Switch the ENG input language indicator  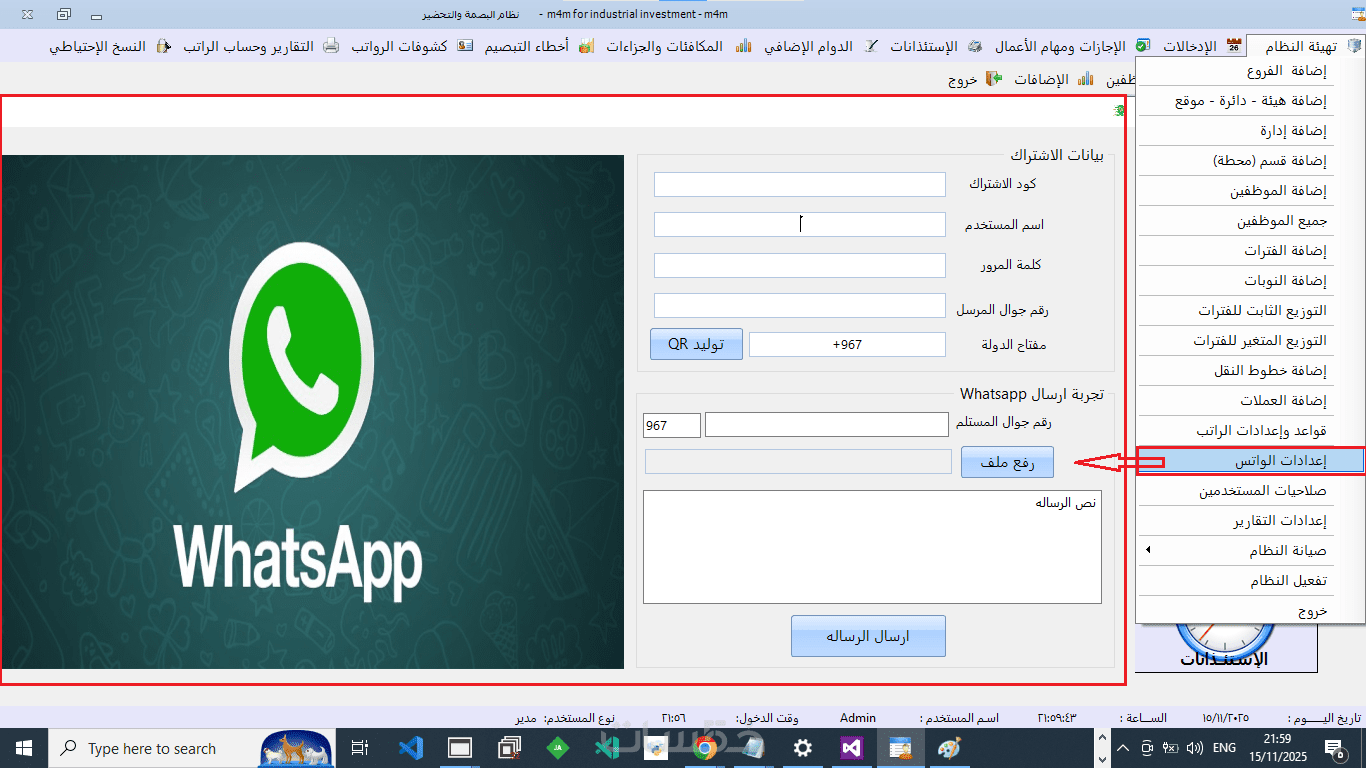pos(1224,748)
